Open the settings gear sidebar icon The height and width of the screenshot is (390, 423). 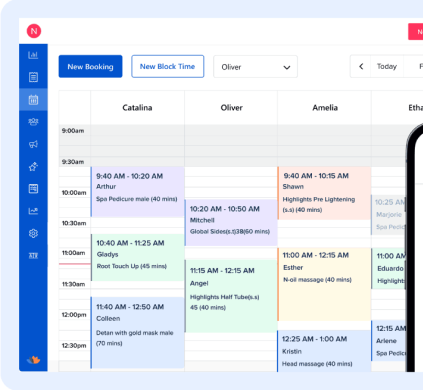point(33,233)
